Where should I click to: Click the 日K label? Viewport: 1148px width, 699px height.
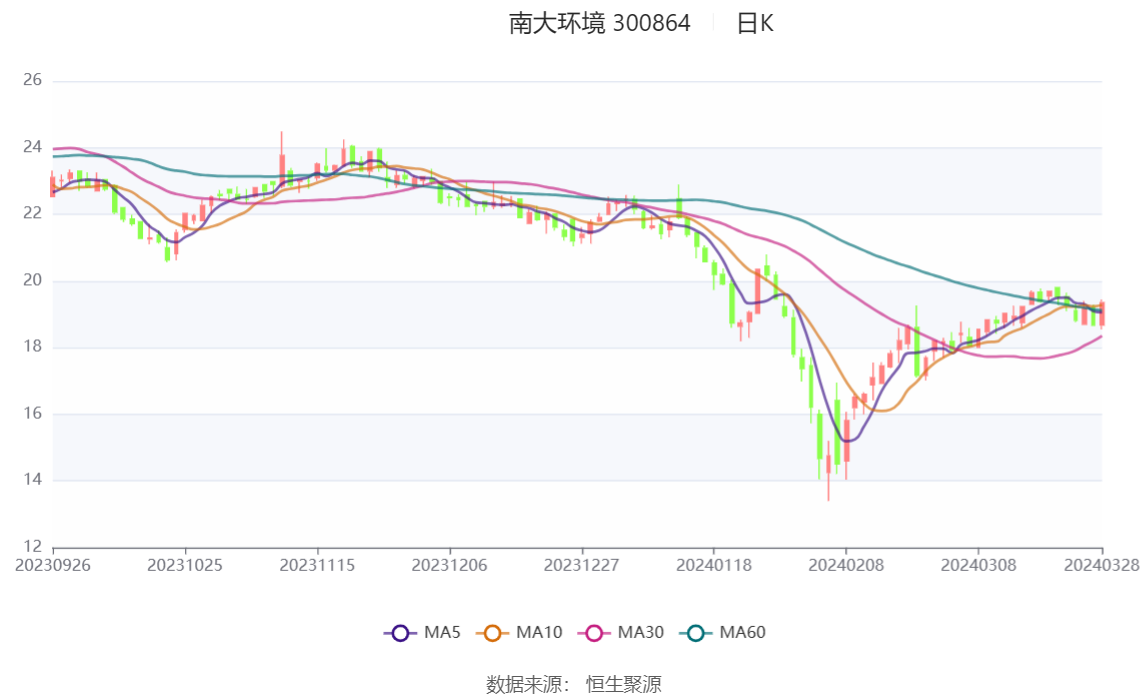[x=755, y=23]
